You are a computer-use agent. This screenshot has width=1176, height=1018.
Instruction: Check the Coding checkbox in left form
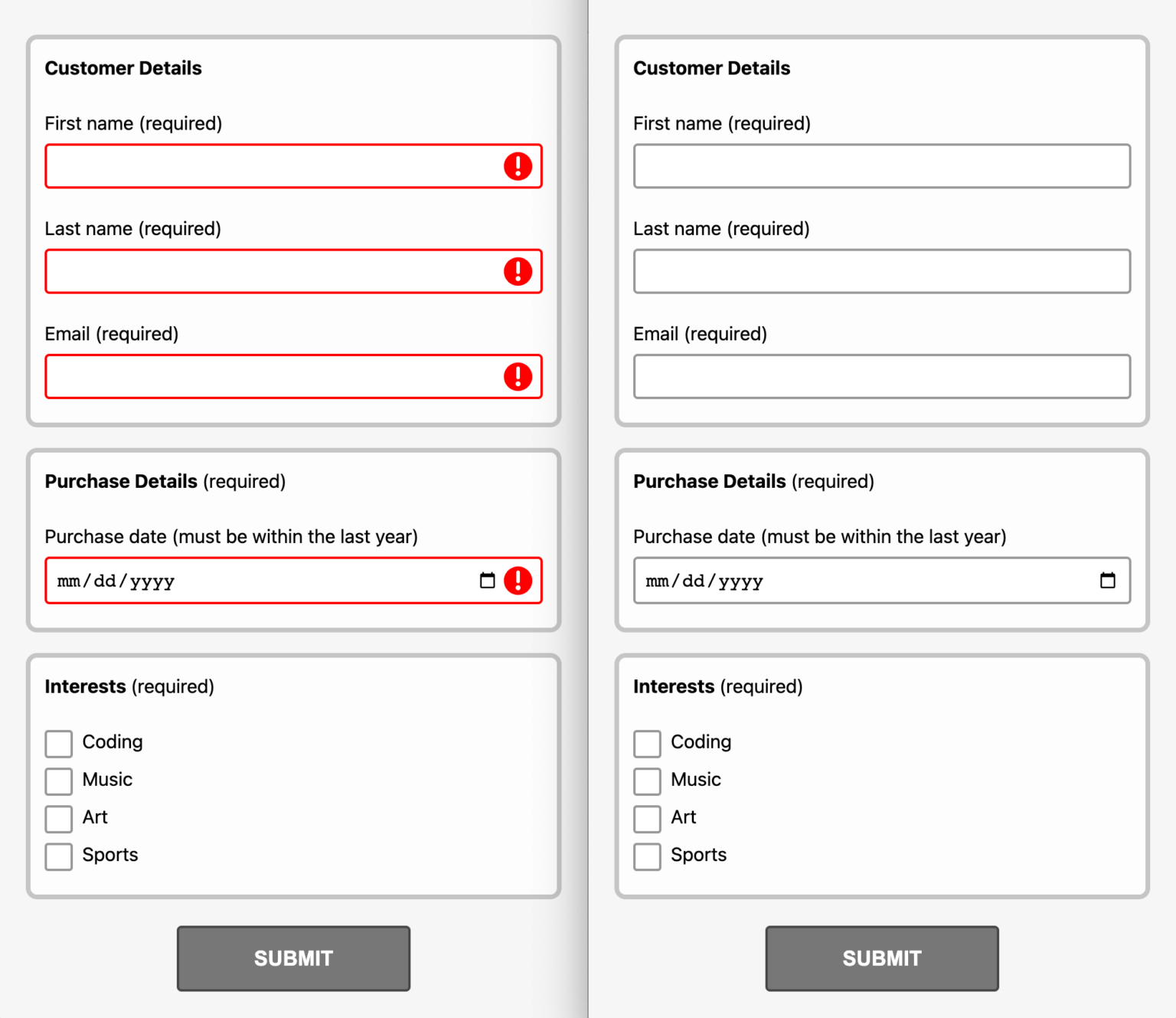(x=59, y=743)
